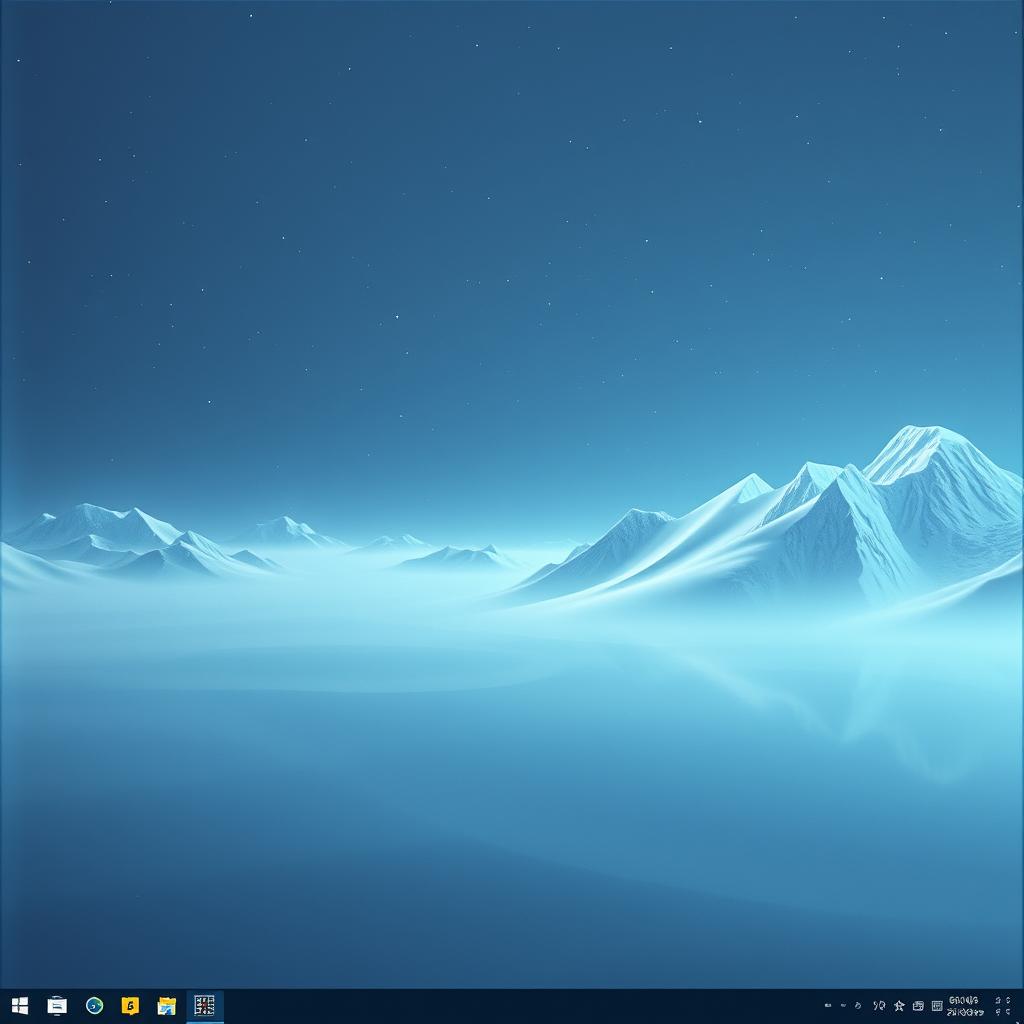Click the window-shaped tray icon

918,1006
